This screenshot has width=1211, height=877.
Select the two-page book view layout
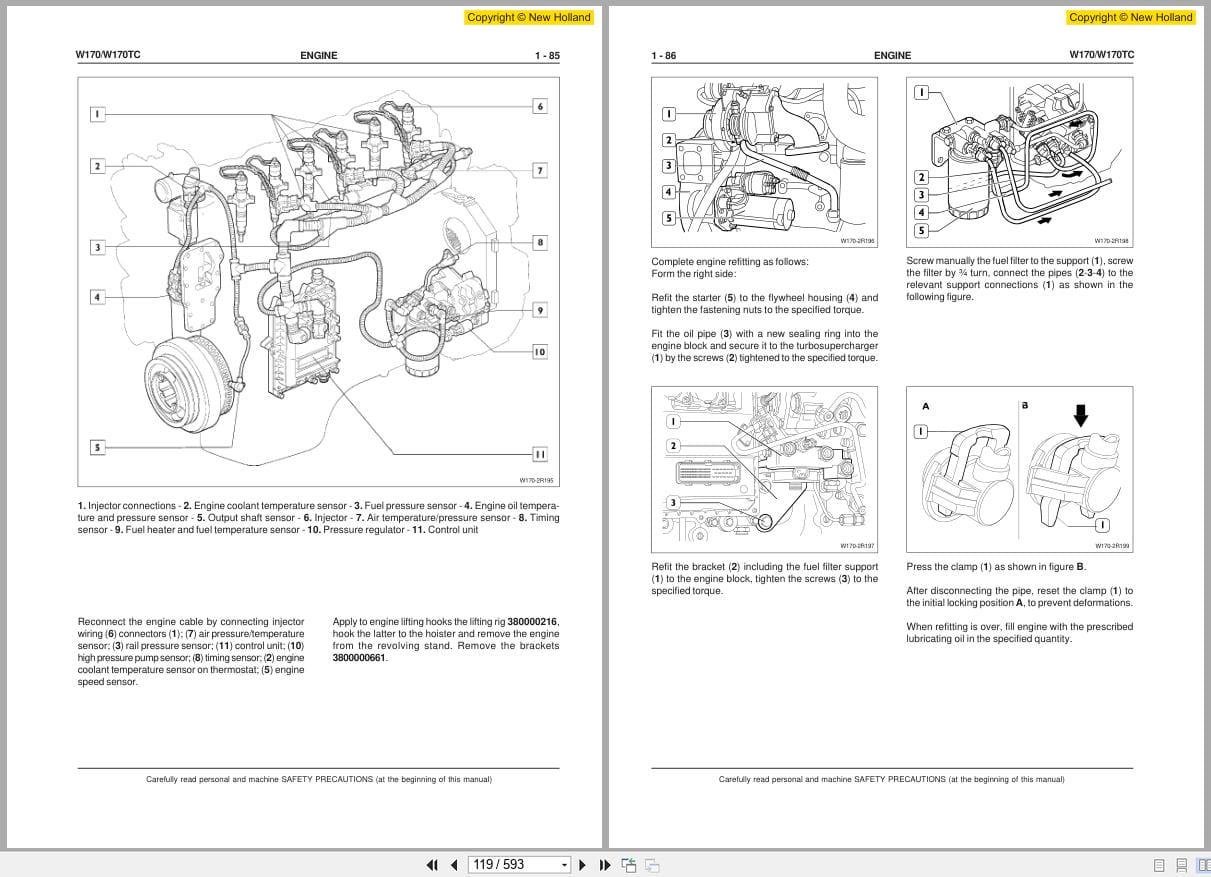[1206, 864]
